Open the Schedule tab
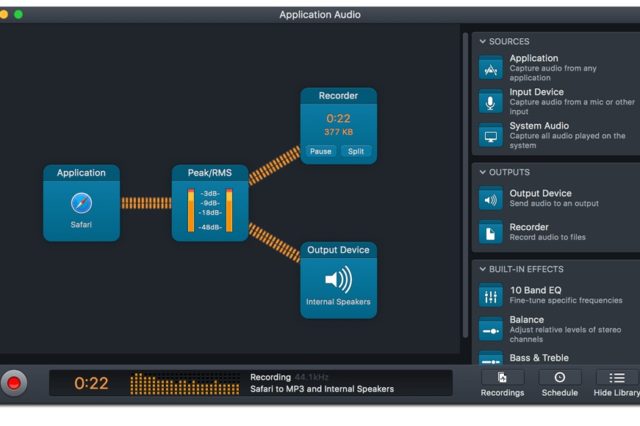The height and width of the screenshot is (426, 640). click(x=559, y=383)
